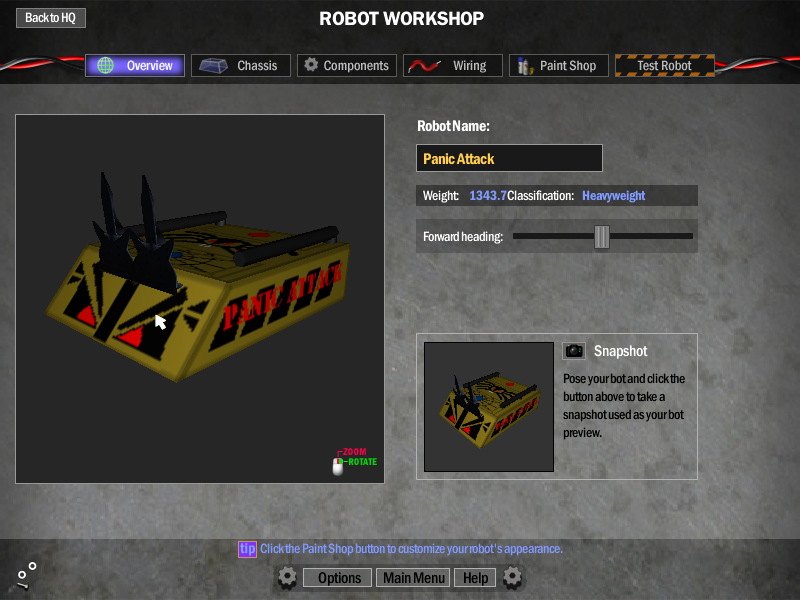Screen dimensions: 800x600
Task: Click the ROBOT WORKSHOP title
Action: point(402,18)
